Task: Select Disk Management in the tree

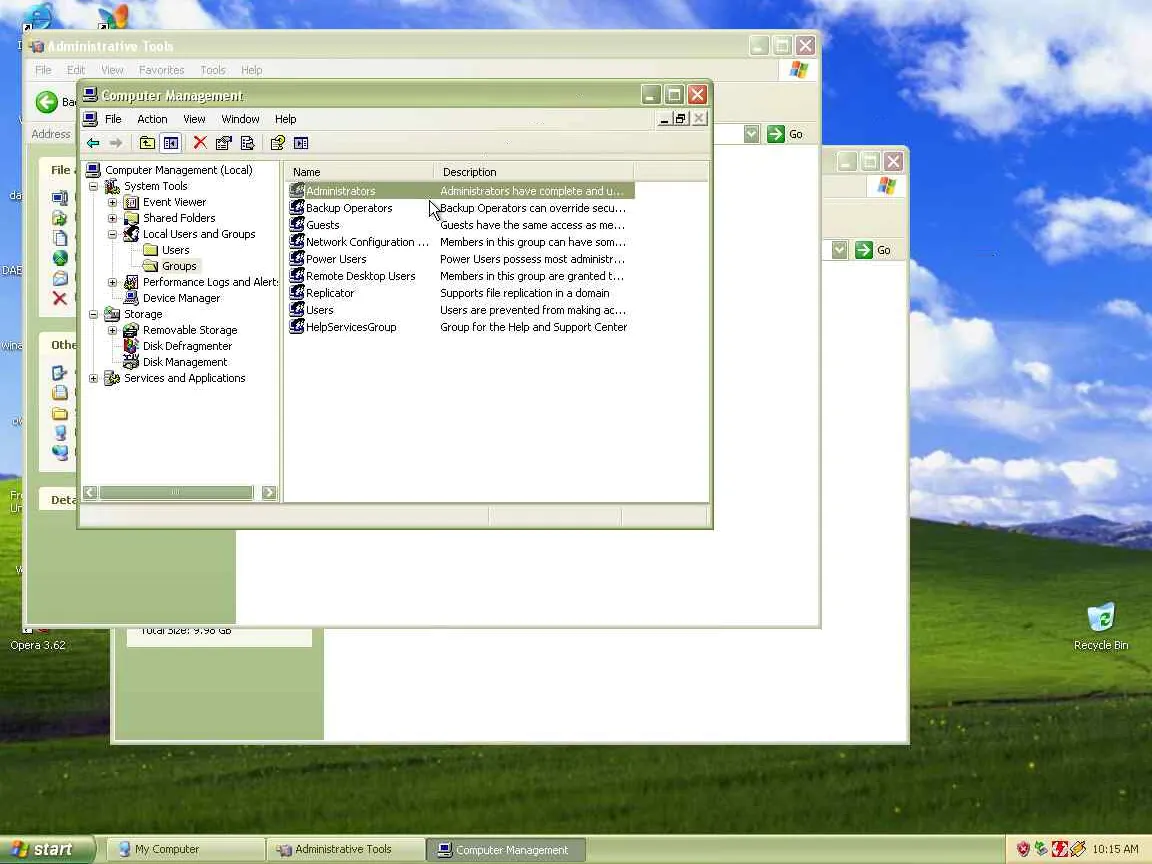Action: (185, 362)
